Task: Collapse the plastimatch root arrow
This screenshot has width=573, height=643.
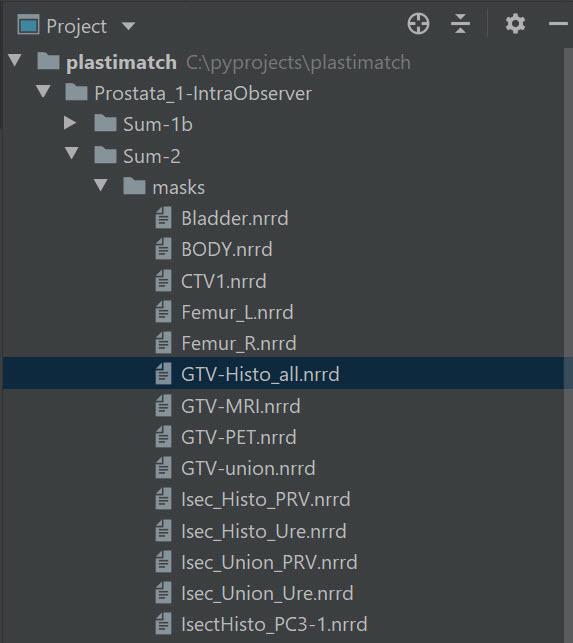Action: [x=15, y=60]
